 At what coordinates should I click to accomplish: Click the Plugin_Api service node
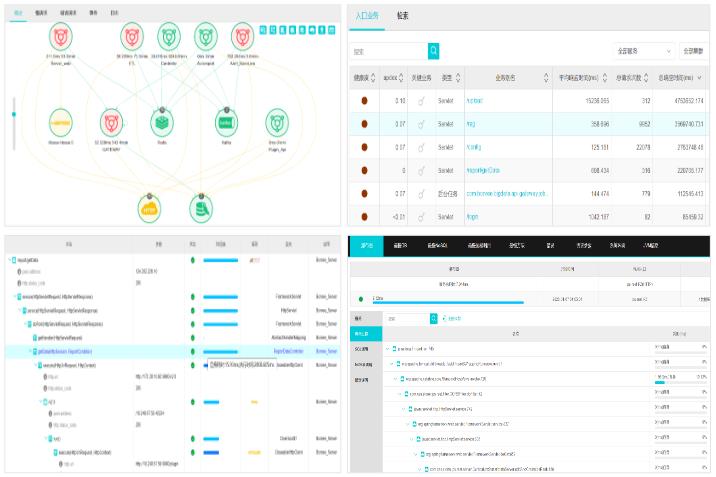coord(277,123)
